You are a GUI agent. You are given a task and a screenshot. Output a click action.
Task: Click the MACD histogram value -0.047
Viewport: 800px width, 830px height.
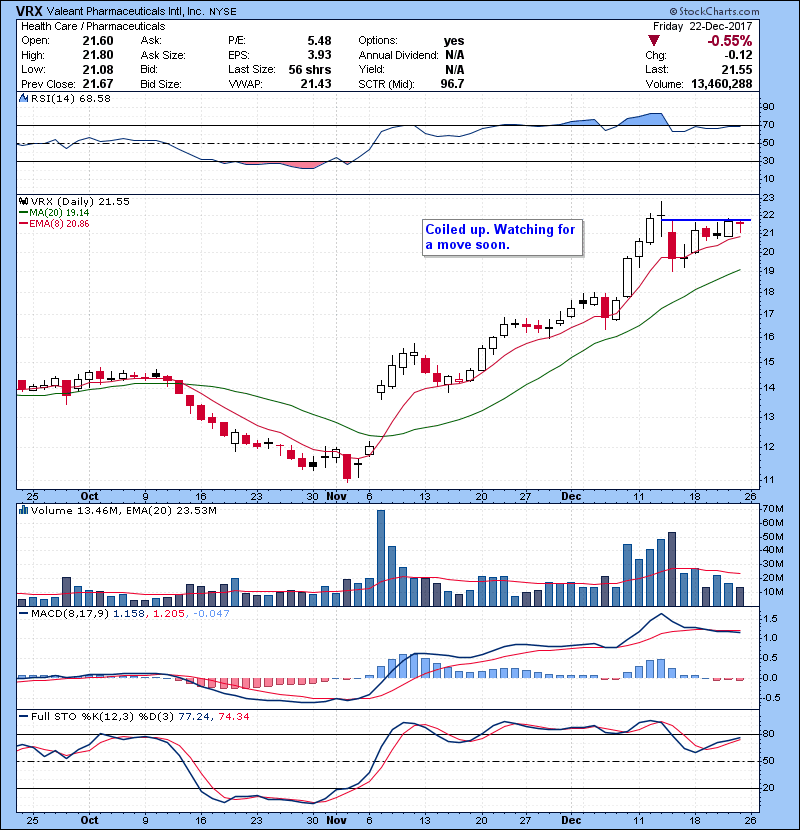211,614
